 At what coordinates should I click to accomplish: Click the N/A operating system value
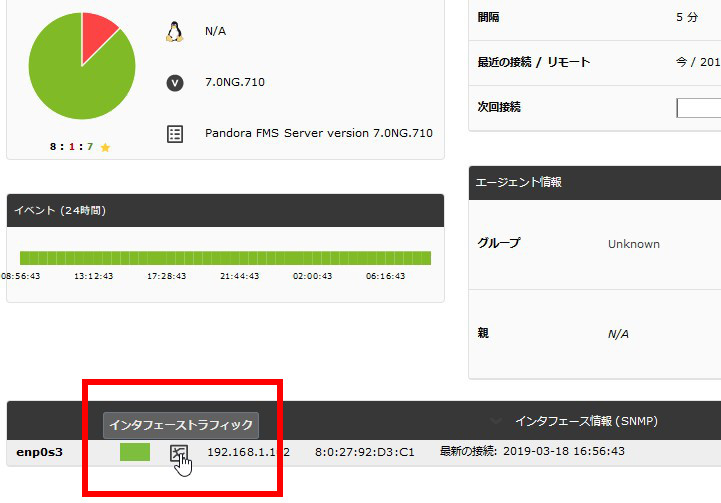tap(215, 31)
